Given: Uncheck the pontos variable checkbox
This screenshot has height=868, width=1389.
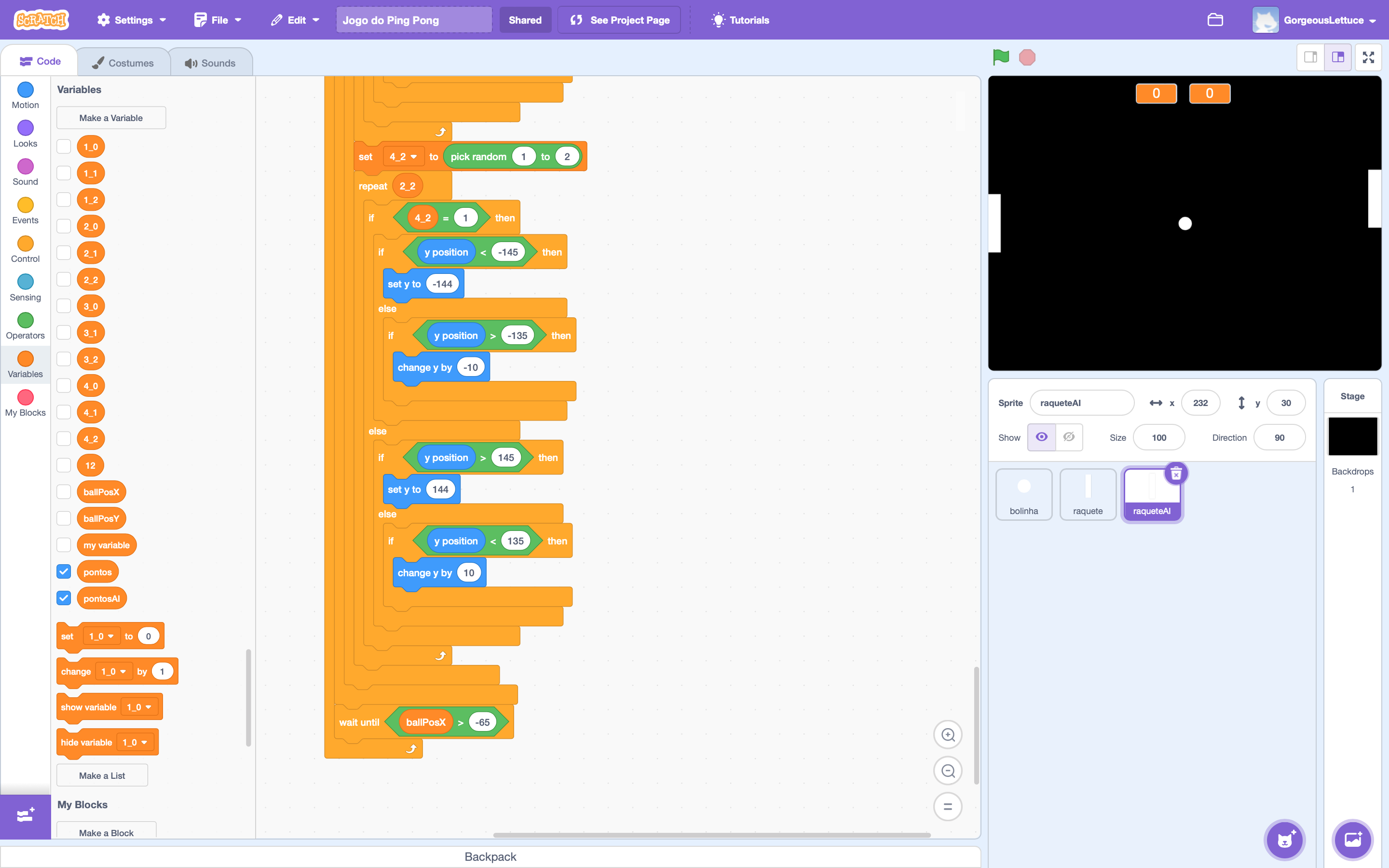Looking at the screenshot, I should click(x=63, y=570).
